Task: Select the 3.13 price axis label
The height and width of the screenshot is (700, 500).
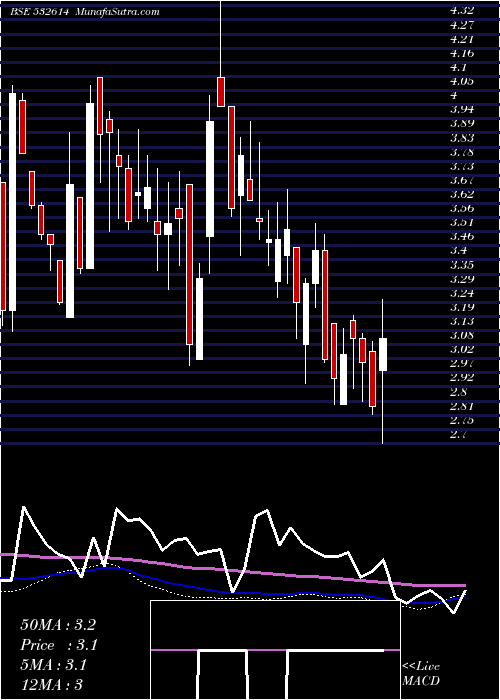Action: [x=462, y=322]
